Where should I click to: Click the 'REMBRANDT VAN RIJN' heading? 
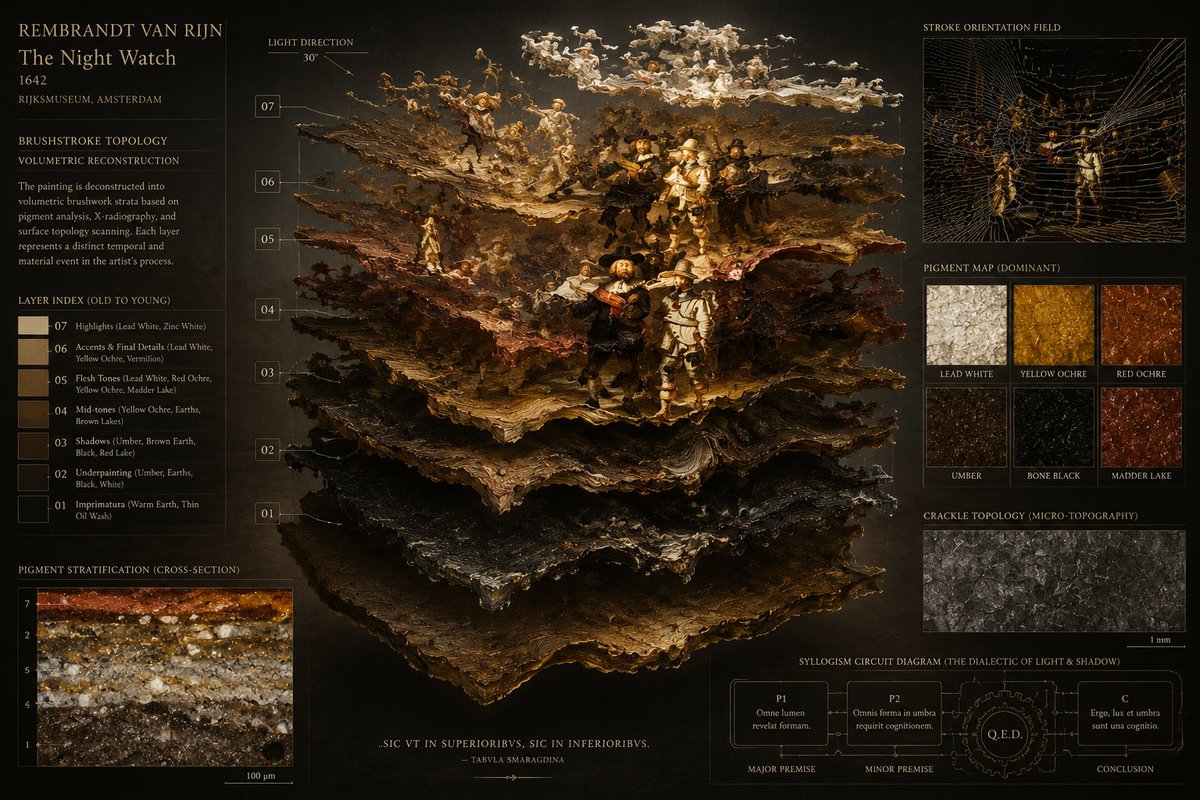pyautogui.click(x=120, y=30)
